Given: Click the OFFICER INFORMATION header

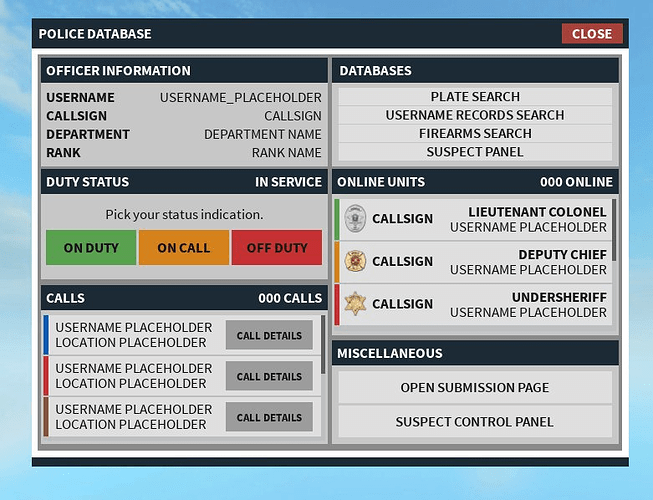Looking at the screenshot, I should (184, 70).
